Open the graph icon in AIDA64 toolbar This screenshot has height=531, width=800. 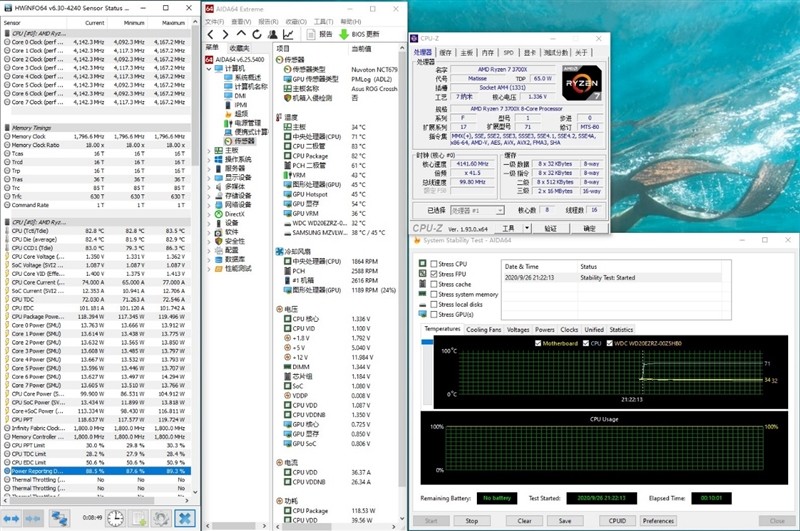pos(288,34)
